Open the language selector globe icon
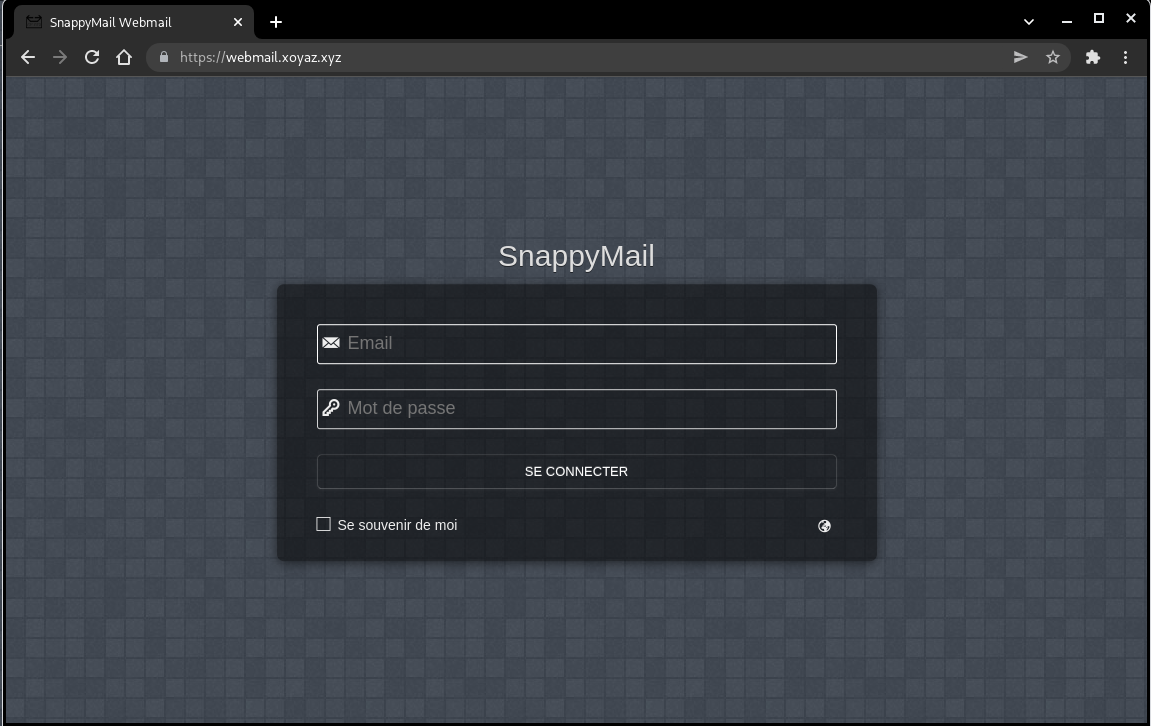 coord(824,526)
